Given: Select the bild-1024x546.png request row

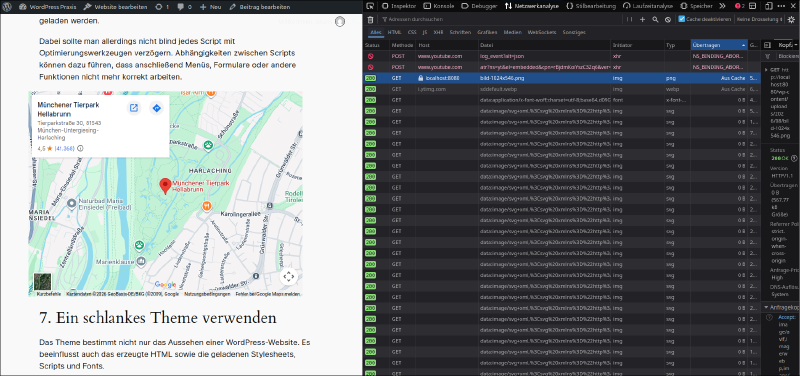Looking at the screenshot, I should pos(562,78).
